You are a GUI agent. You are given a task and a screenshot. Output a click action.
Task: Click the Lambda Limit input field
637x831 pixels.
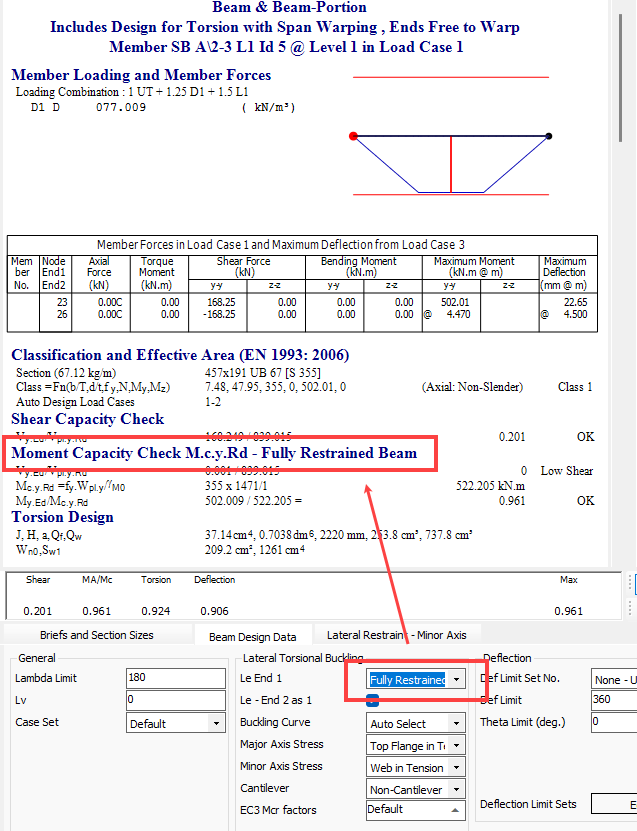(176, 678)
